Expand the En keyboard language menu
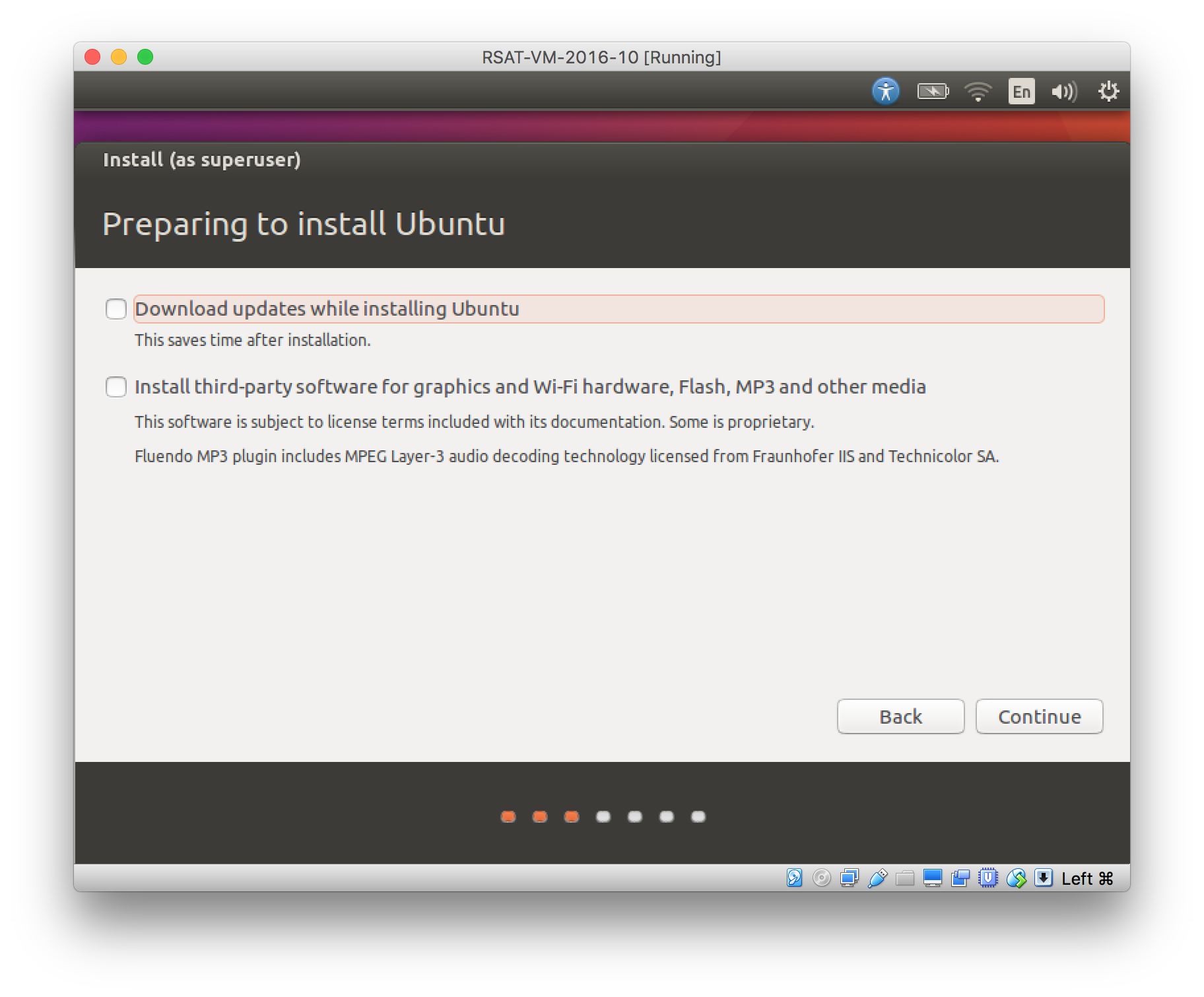The width and height of the screenshot is (1204, 997). point(1021,91)
